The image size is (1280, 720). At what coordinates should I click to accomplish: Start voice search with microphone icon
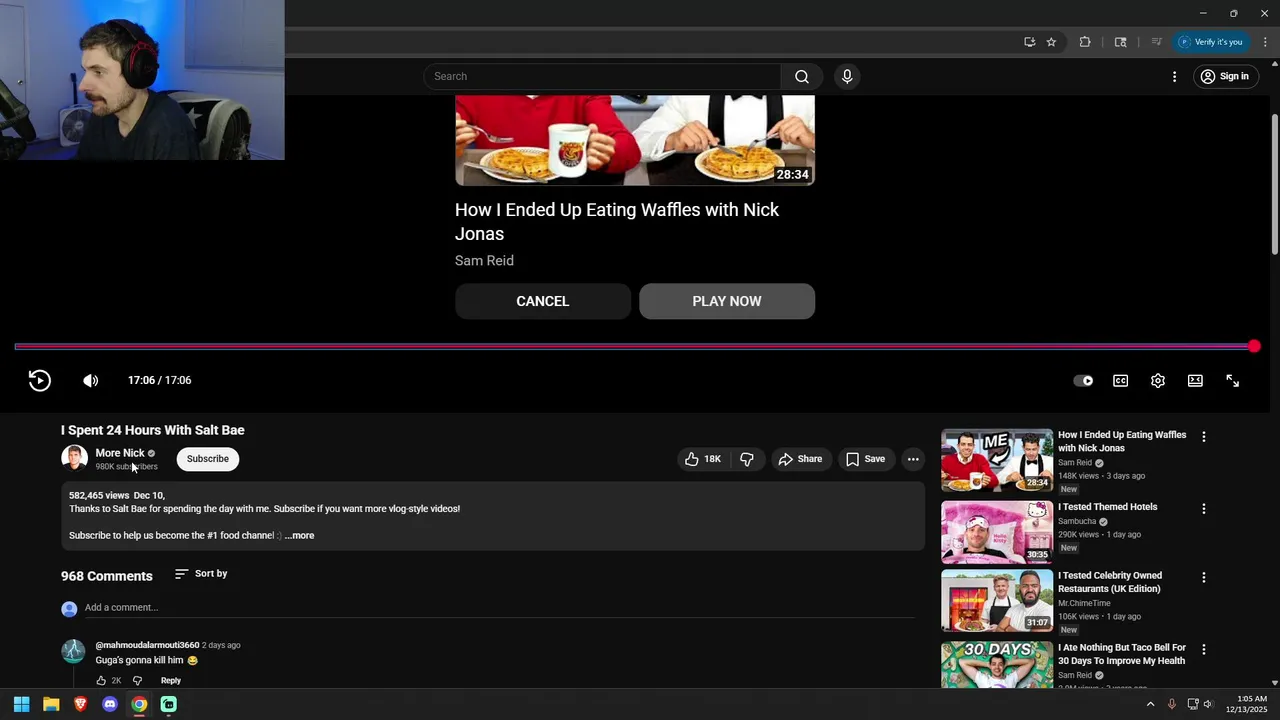pos(847,76)
